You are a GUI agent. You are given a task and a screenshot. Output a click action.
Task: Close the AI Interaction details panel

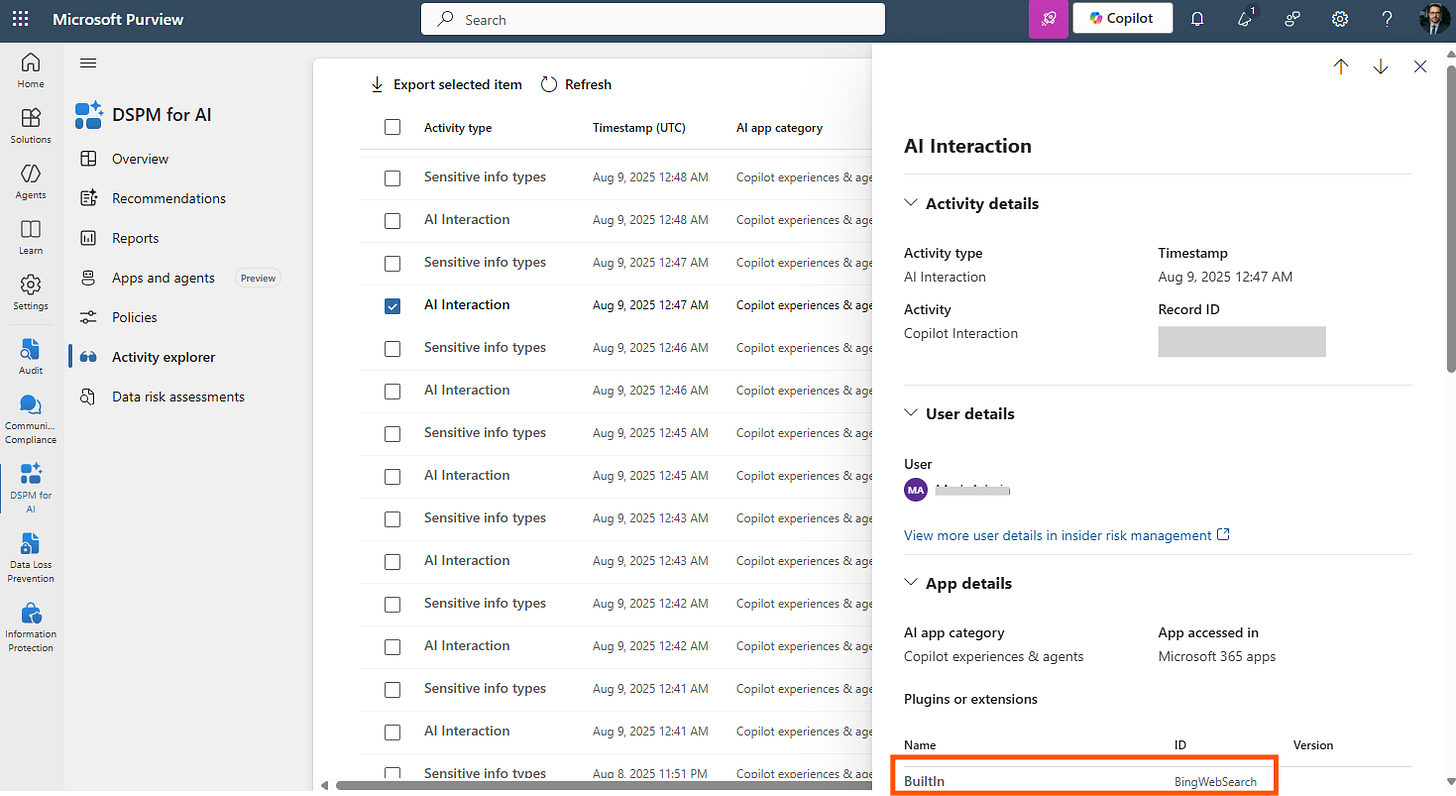coord(1420,66)
